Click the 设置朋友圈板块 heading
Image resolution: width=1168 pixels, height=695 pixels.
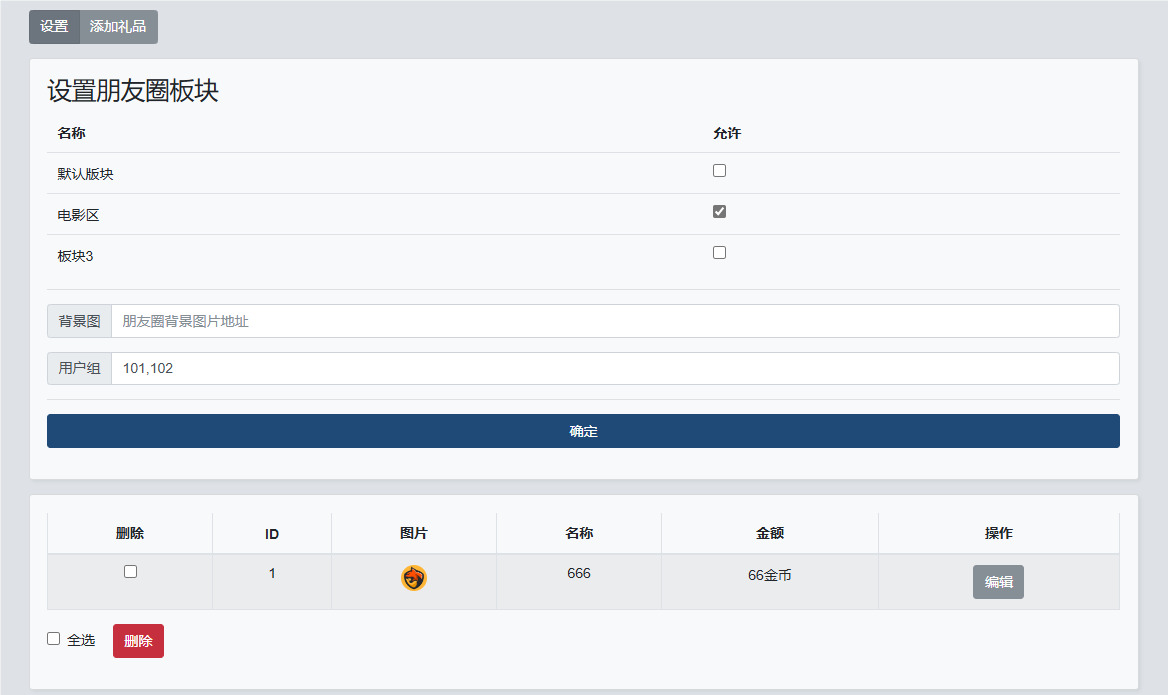pos(133,91)
